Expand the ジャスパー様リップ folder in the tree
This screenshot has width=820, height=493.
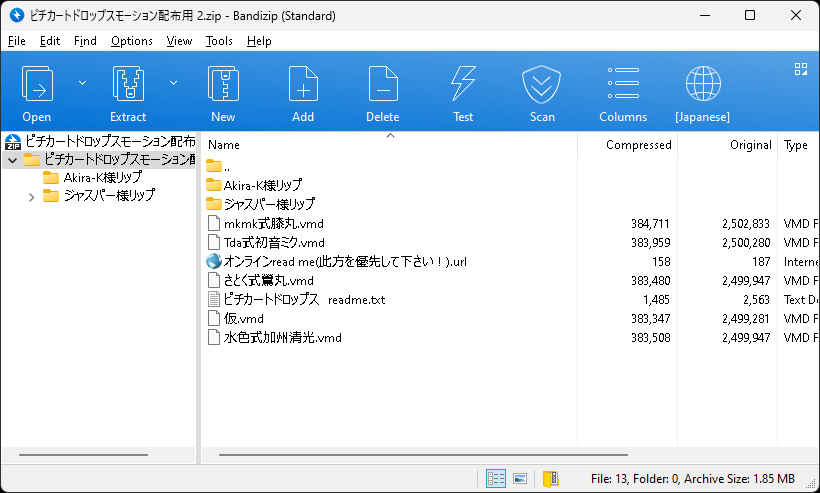pyautogui.click(x=31, y=197)
